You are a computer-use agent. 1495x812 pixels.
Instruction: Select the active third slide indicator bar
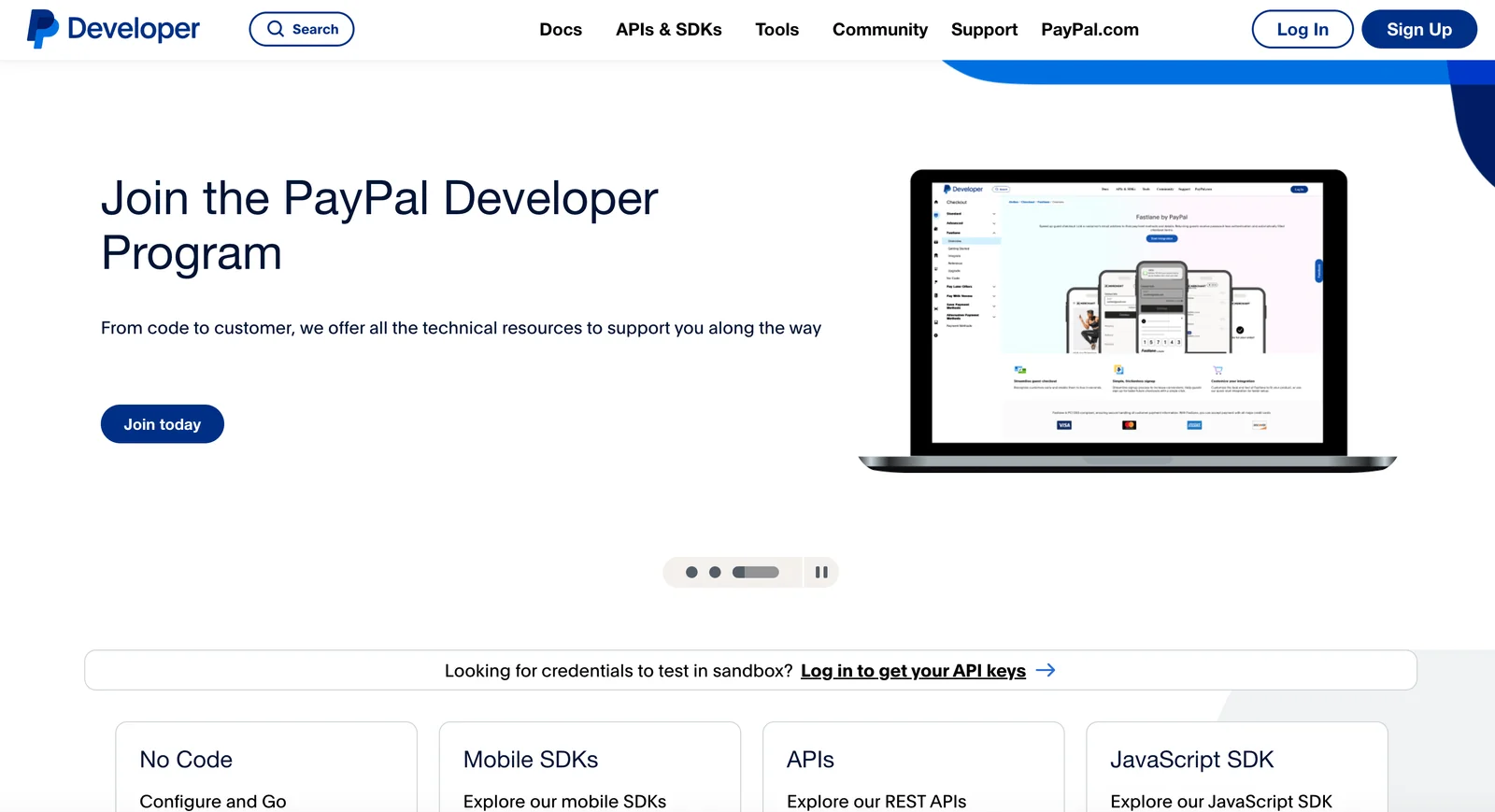click(755, 572)
